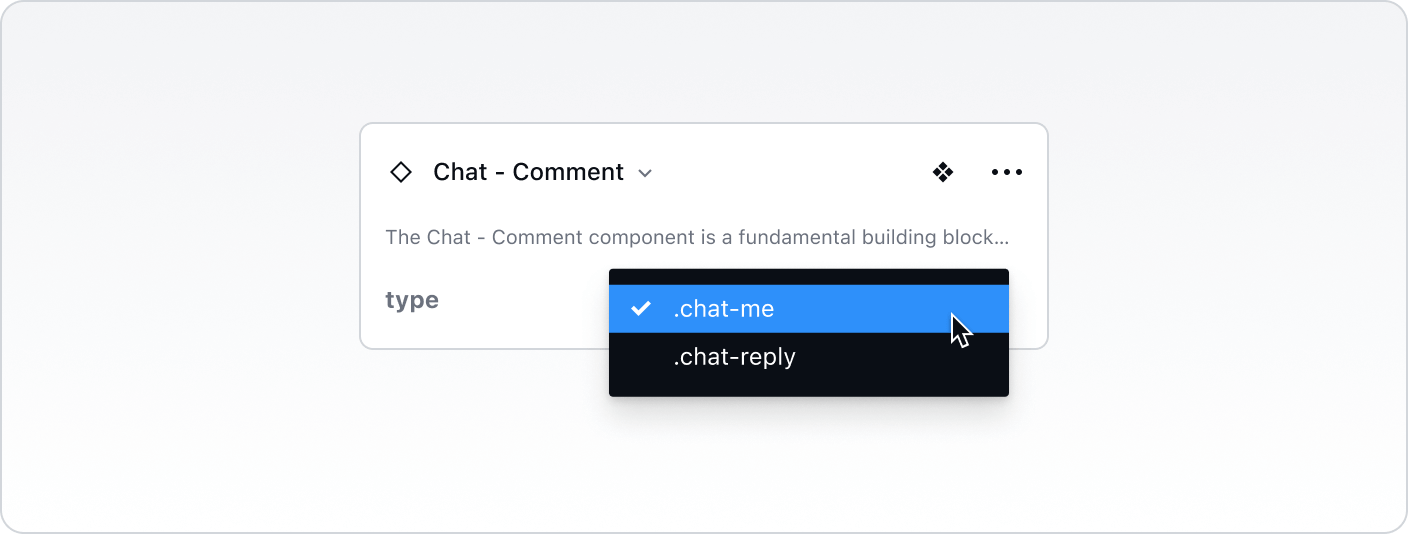Open the four-diamond component set icon
The height and width of the screenshot is (534, 1408).
tap(942, 172)
